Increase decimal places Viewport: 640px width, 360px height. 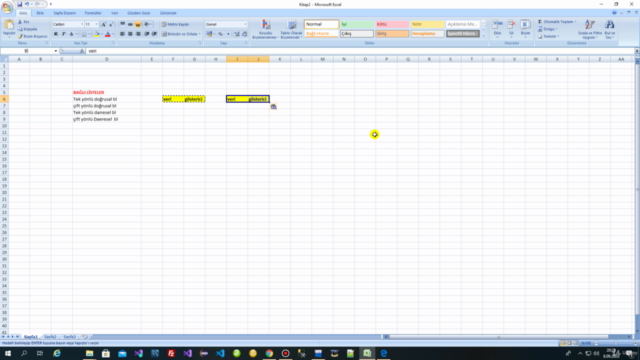pyautogui.click(x=237, y=34)
